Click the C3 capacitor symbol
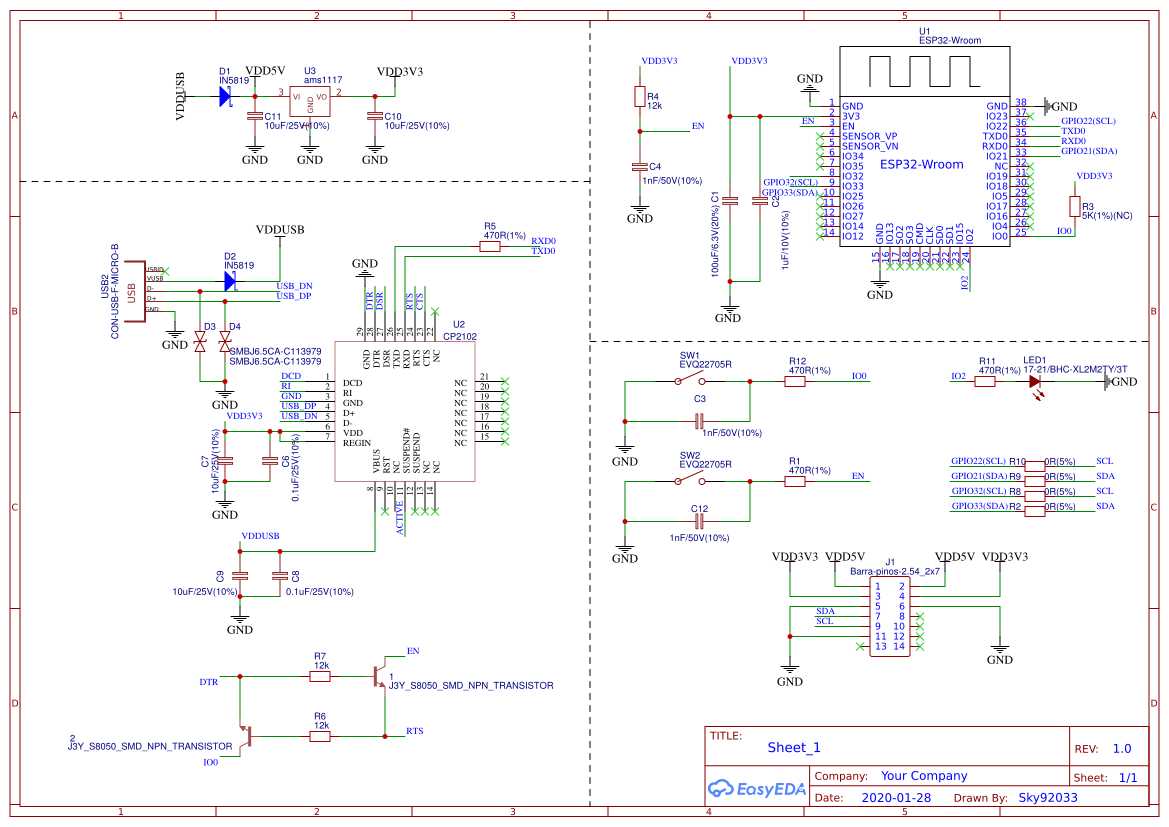This screenshot has width=1169, height=827. (x=699, y=421)
